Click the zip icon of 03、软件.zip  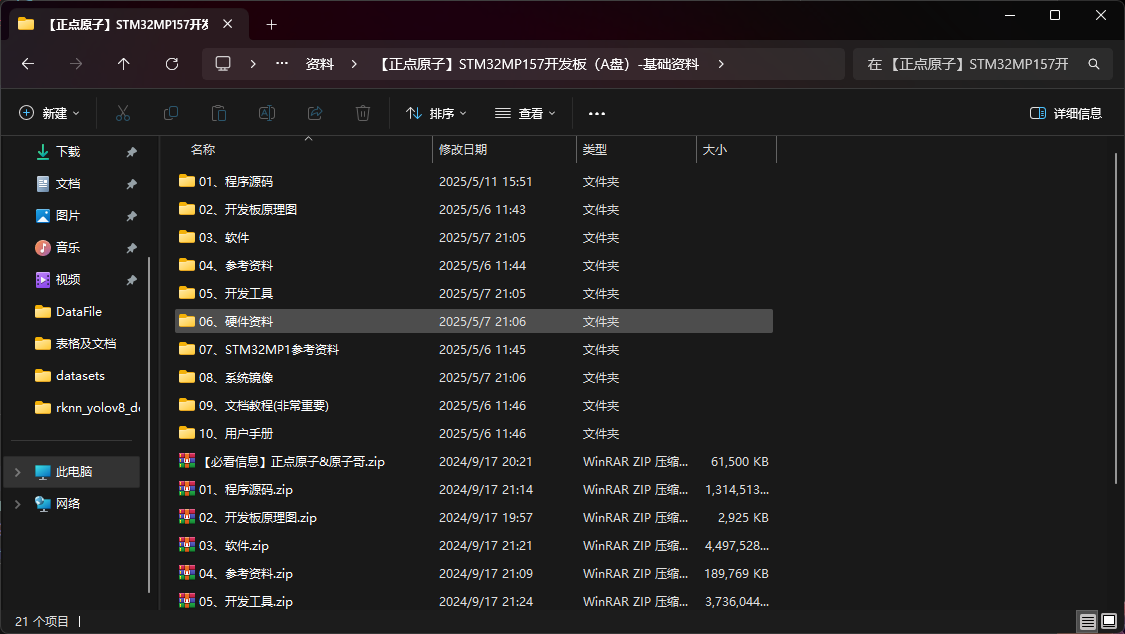(187, 544)
